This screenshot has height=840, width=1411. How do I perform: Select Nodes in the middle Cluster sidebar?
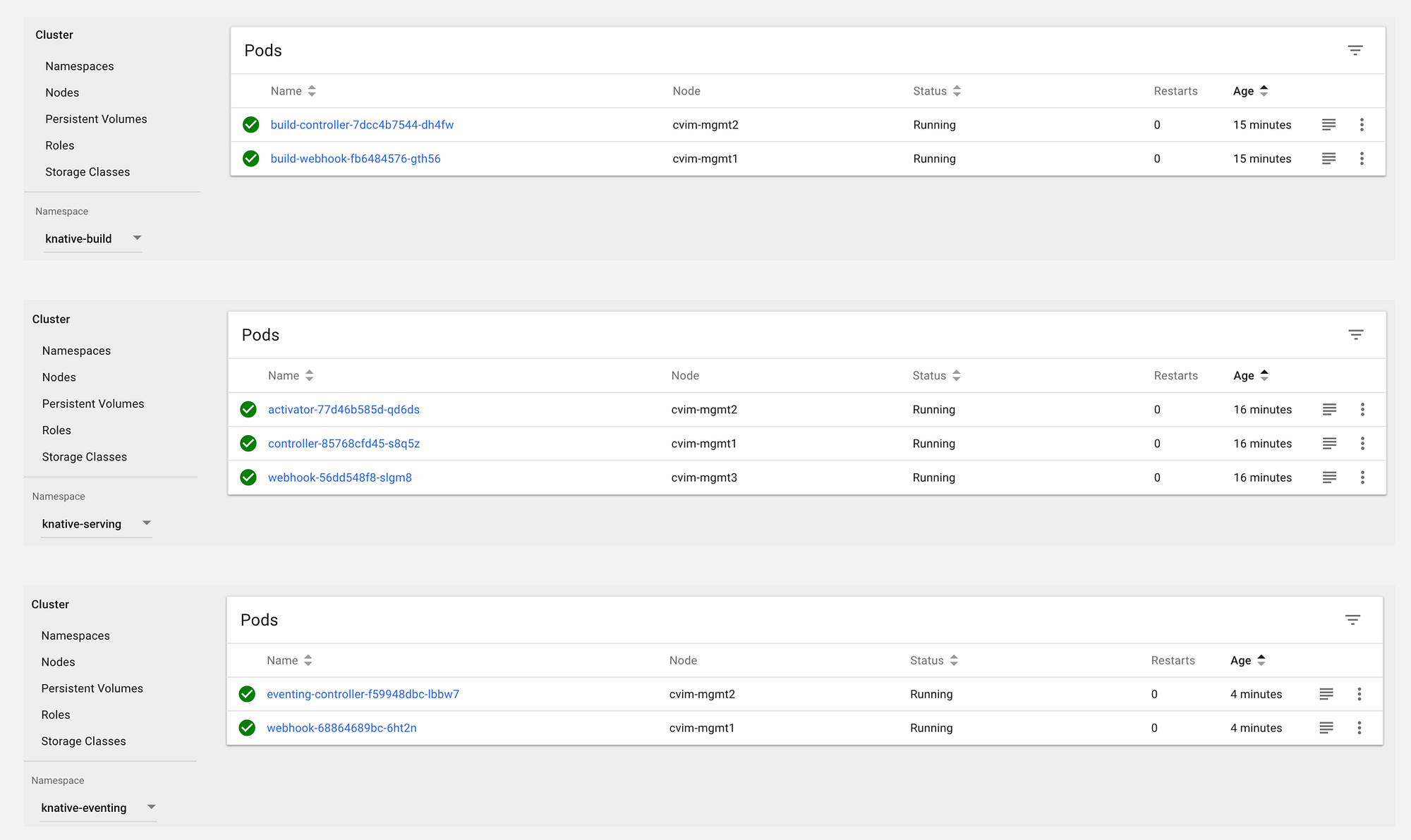click(x=59, y=377)
